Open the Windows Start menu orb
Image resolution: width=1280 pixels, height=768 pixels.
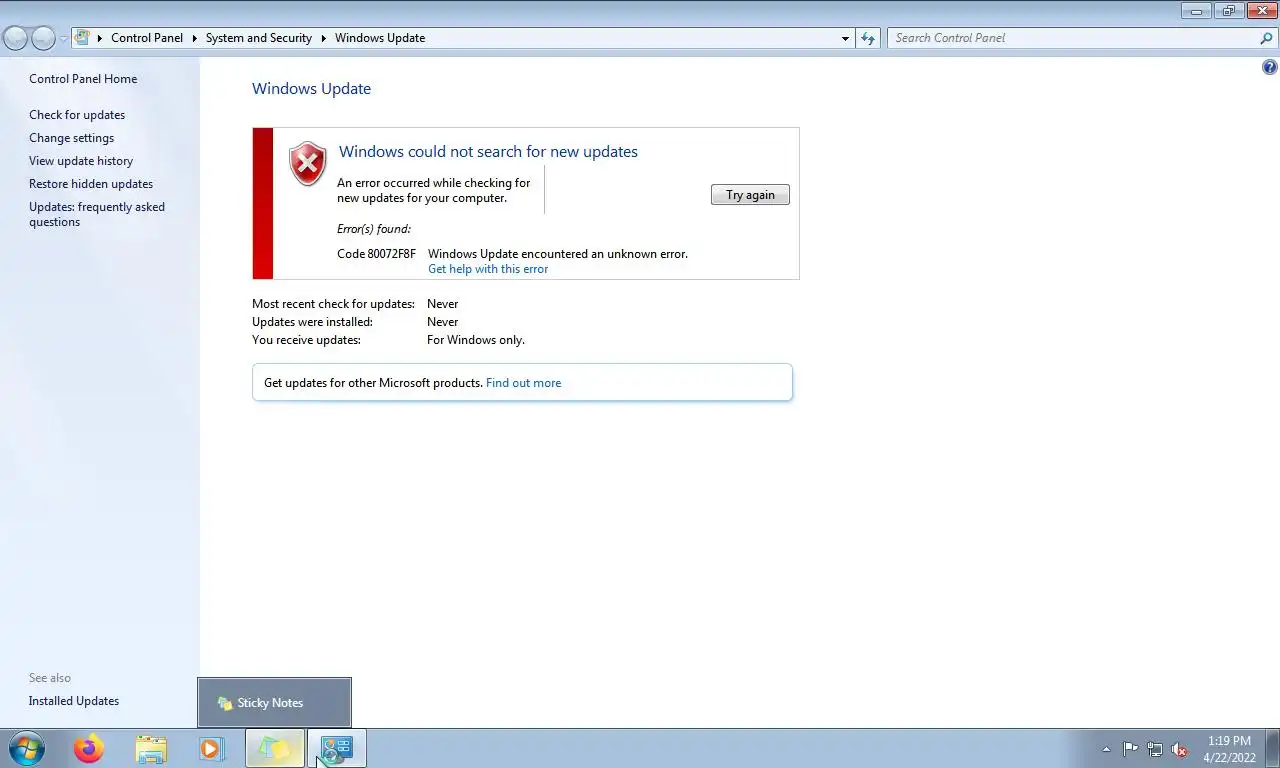27,748
